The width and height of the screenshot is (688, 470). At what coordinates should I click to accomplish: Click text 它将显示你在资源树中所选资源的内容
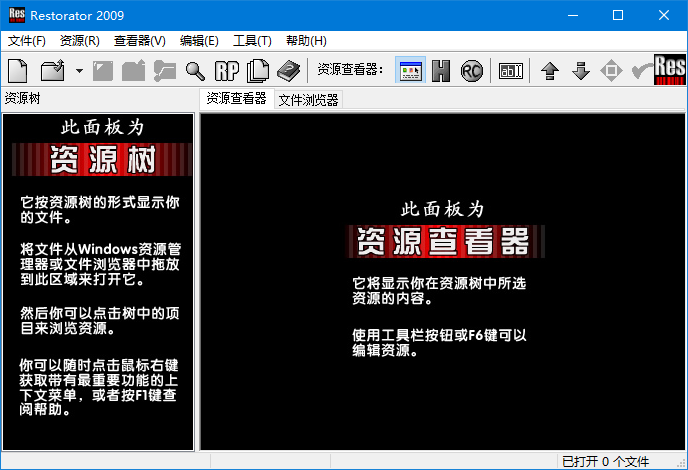(439, 291)
